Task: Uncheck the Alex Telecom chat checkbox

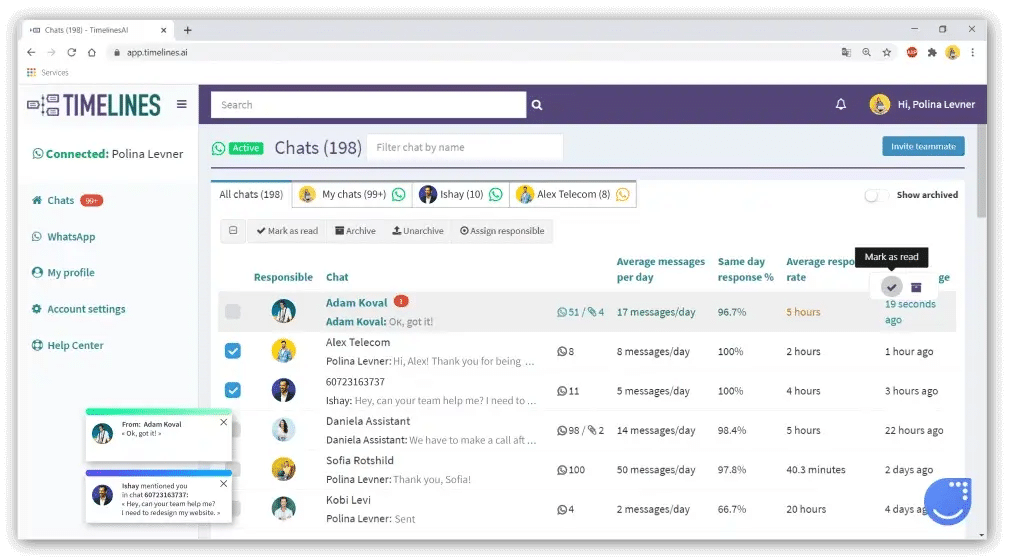Action: tap(233, 350)
